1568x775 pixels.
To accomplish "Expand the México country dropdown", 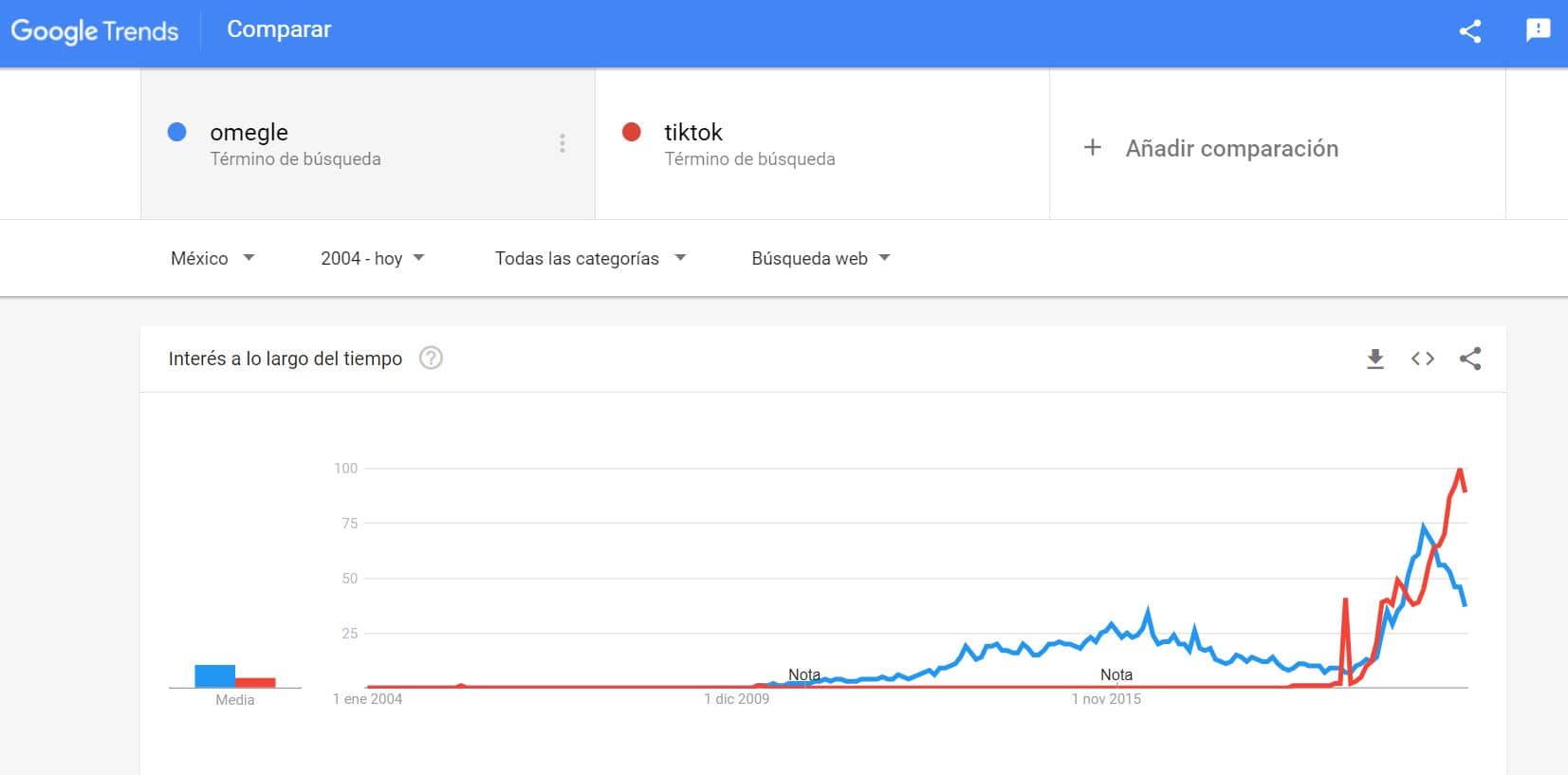I will pos(212,258).
